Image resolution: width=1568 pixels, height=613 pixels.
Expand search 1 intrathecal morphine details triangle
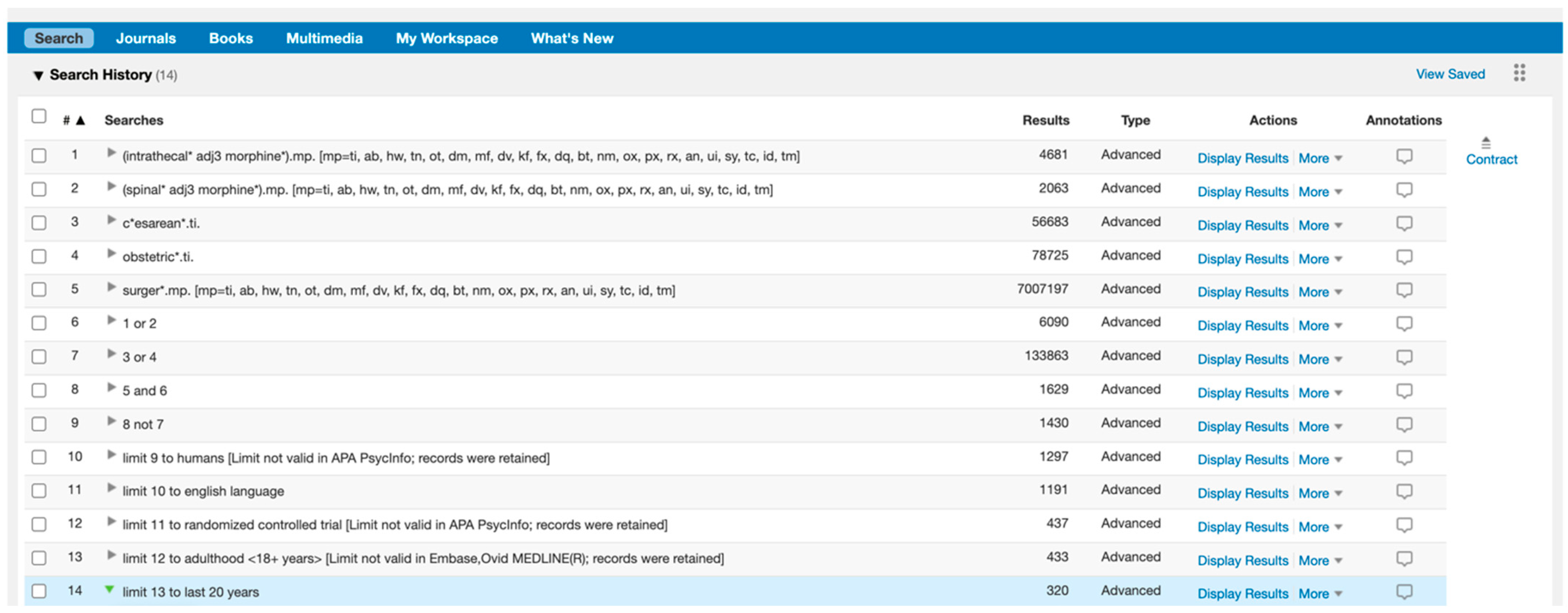click(x=111, y=153)
